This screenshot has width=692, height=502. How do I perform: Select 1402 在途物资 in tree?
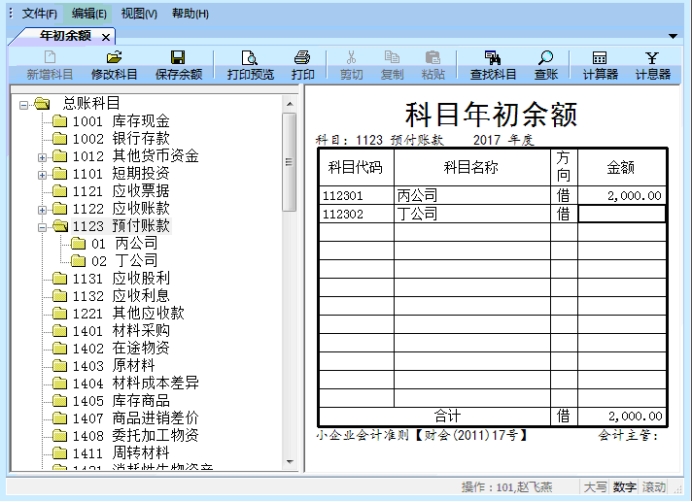pyautogui.click(x=121, y=348)
